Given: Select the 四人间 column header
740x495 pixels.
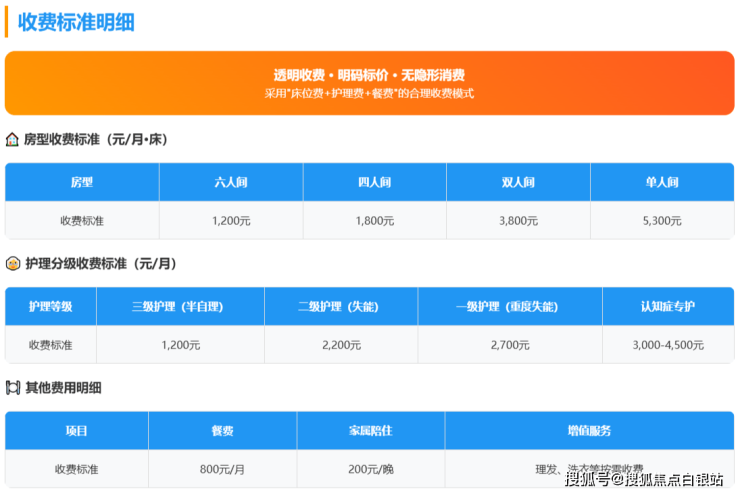Looking at the screenshot, I should 374,182.
